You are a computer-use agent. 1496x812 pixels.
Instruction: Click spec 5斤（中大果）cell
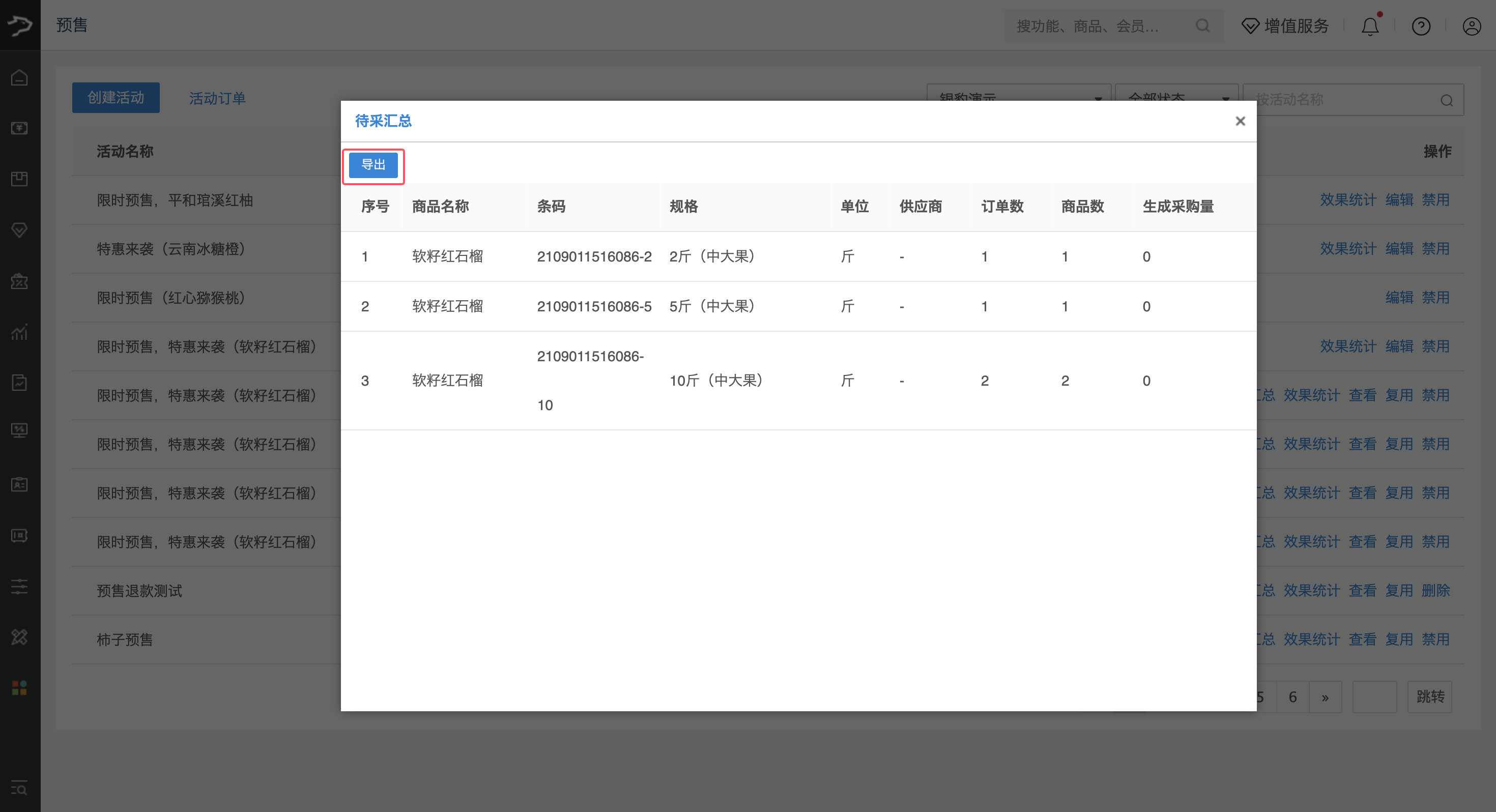point(712,306)
